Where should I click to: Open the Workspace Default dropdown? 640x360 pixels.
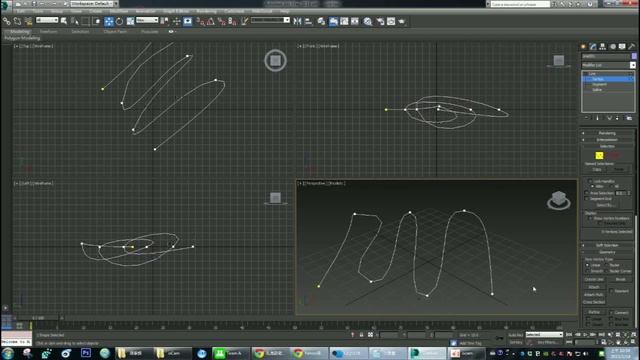pos(94,4)
